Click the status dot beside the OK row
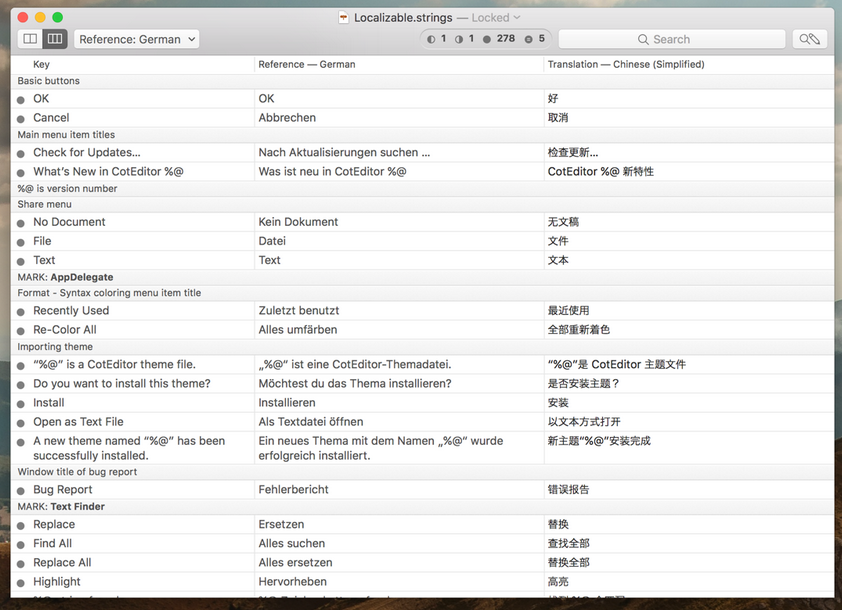 coord(19,99)
